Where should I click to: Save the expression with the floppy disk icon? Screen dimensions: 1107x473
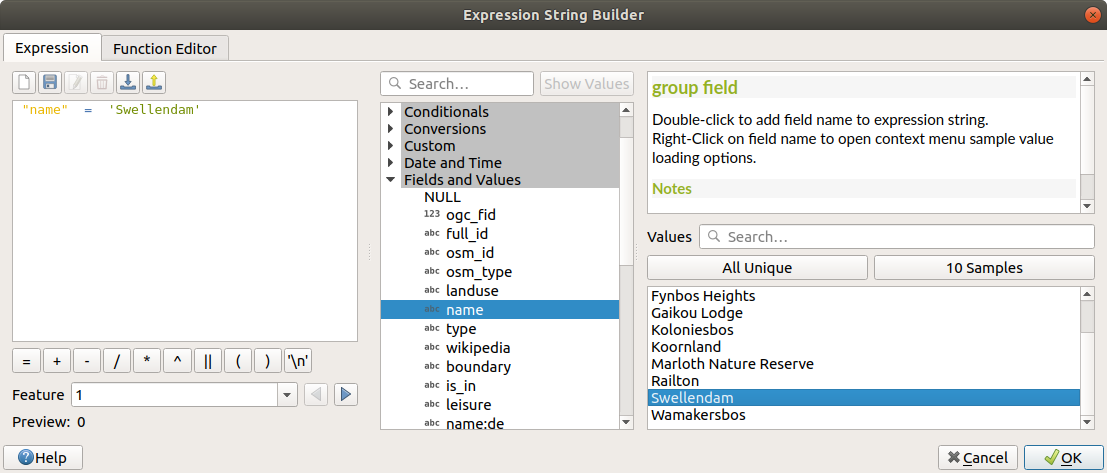pyautogui.click(x=50, y=82)
